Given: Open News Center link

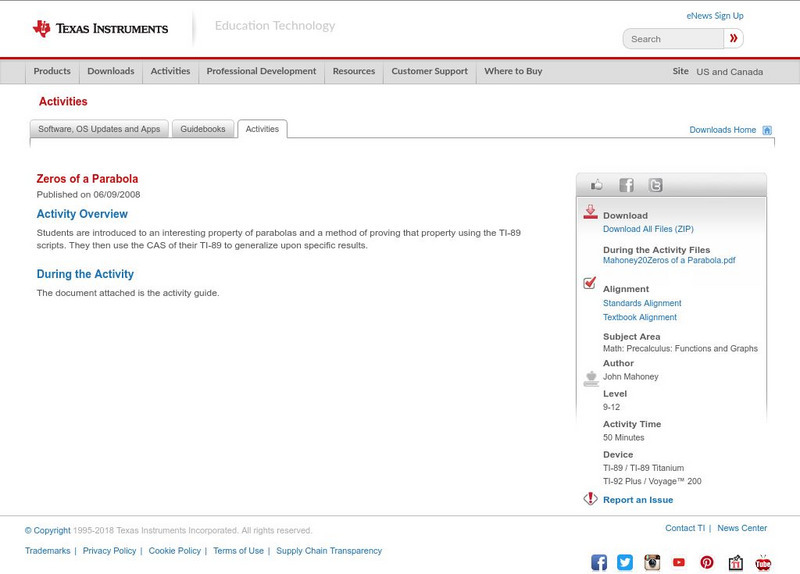Looking at the screenshot, I should coord(742,528).
